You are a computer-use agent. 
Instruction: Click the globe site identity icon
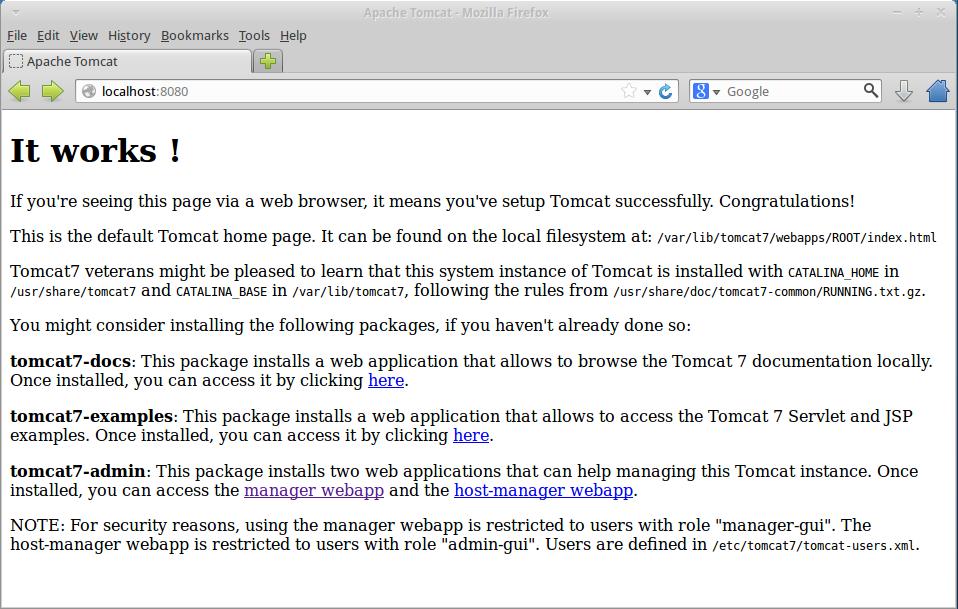coord(89,91)
